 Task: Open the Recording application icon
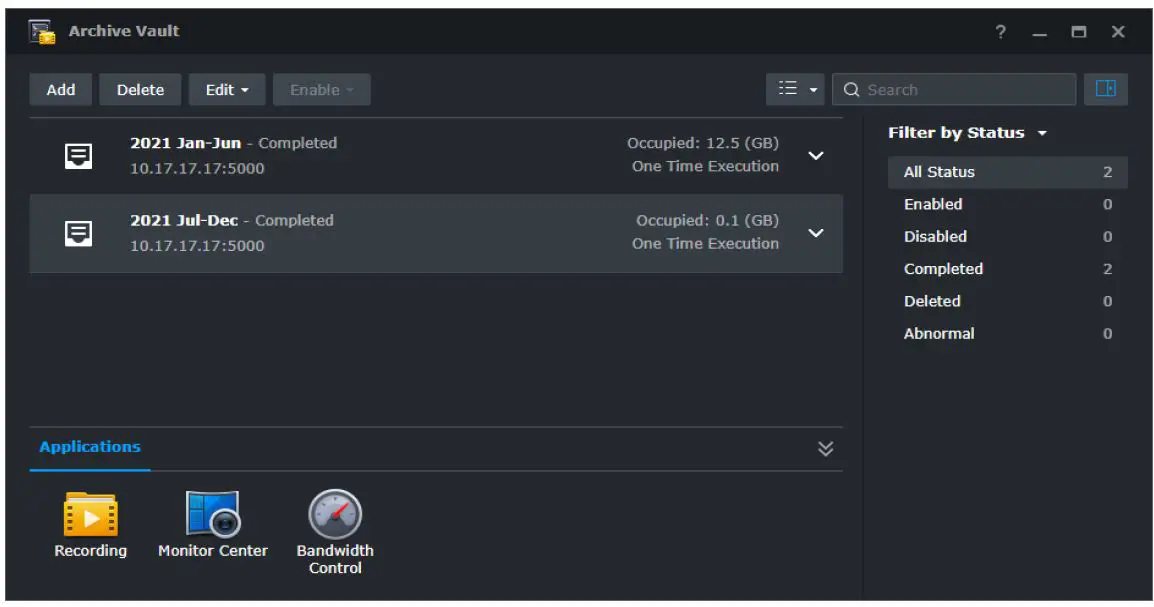[90, 515]
